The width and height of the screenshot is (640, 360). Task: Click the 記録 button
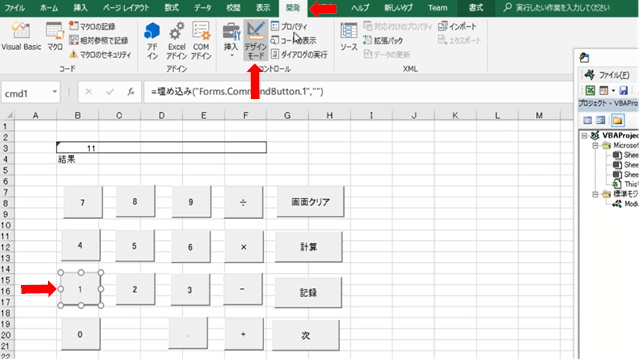point(308,293)
